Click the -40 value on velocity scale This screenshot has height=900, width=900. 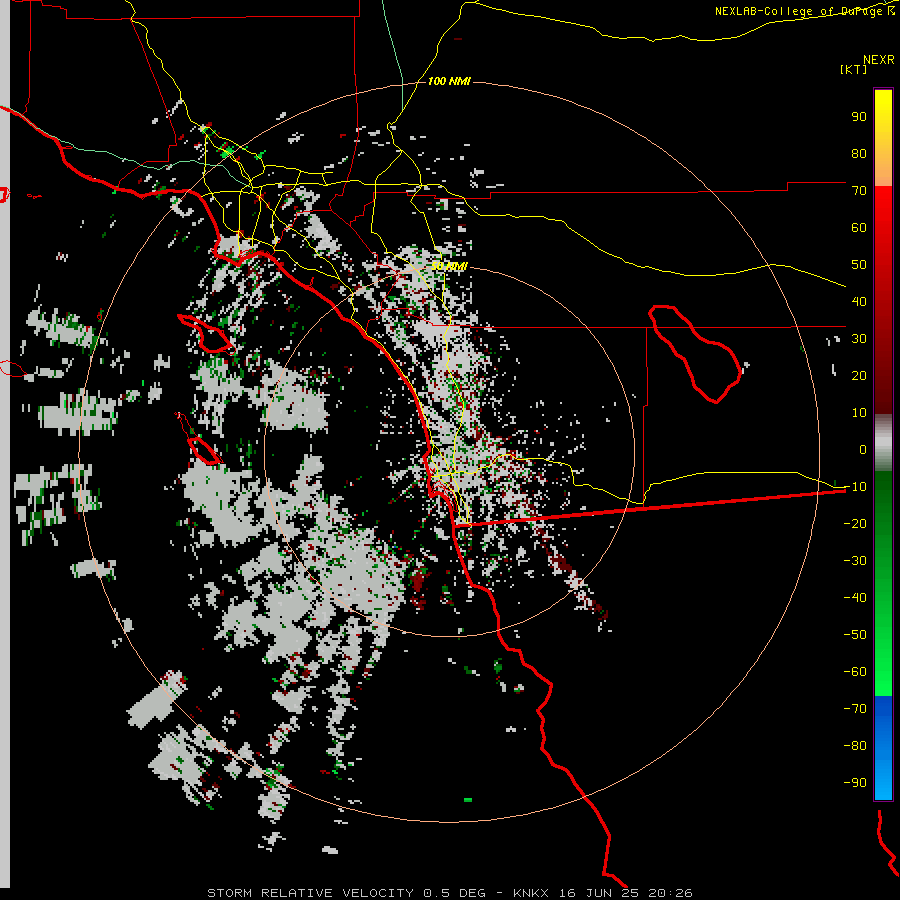[855, 598]
